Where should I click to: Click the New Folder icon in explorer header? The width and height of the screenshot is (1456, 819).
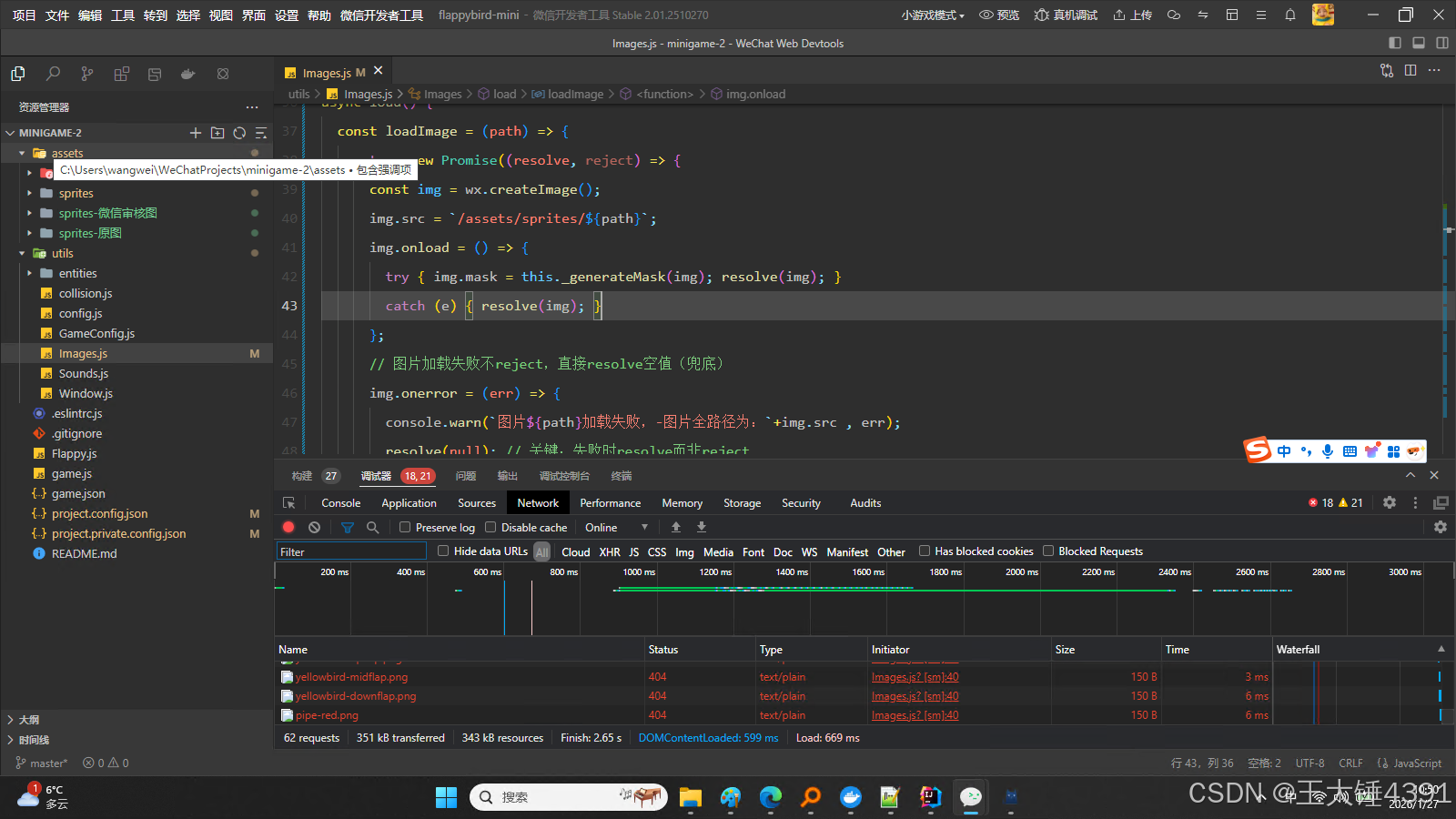[x=217, y=133]
